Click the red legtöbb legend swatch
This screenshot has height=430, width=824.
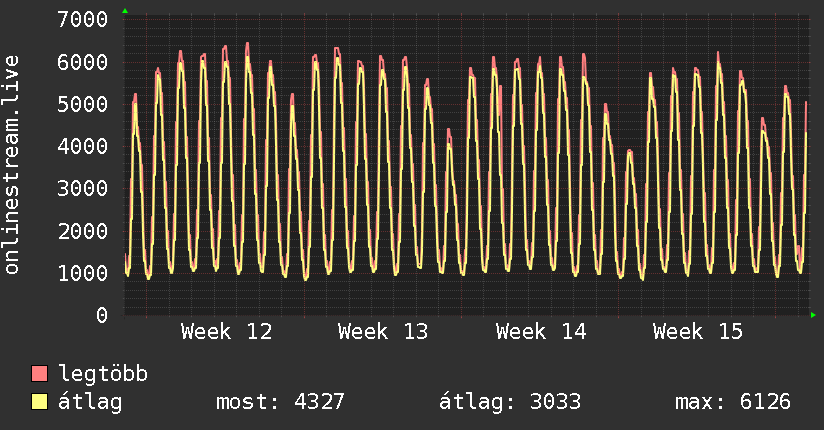[40, 375]
